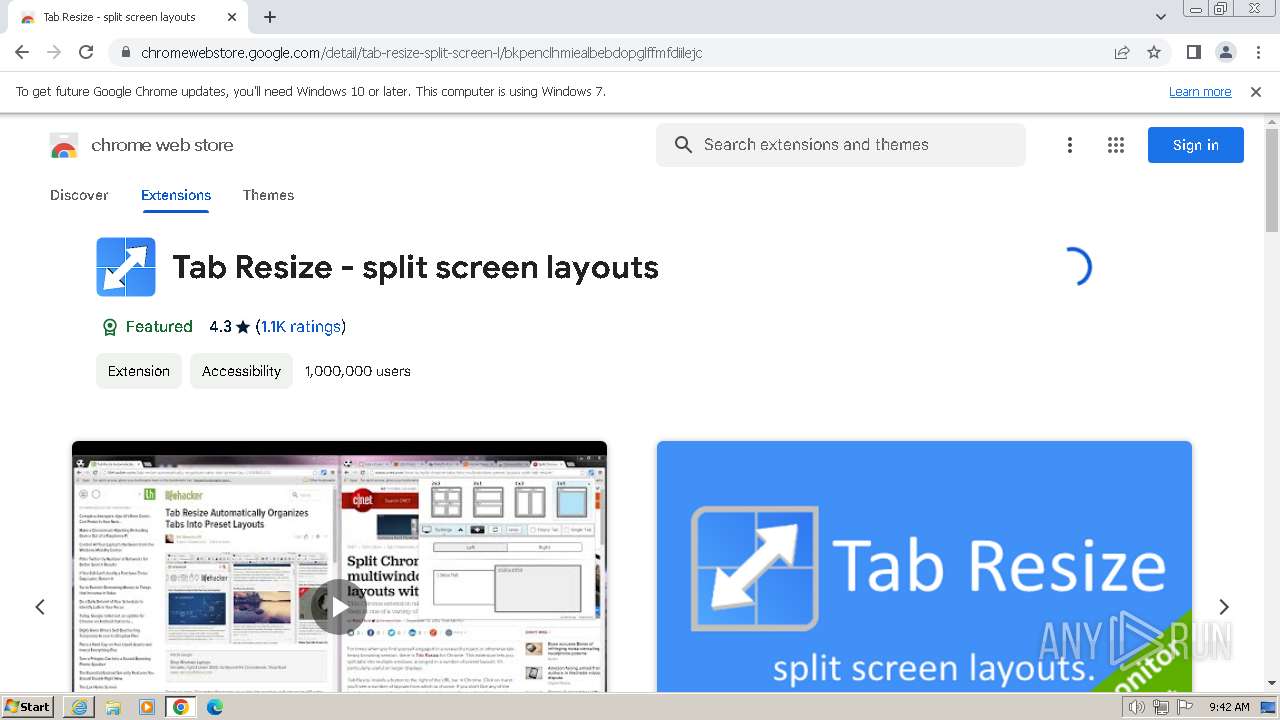
Task: Open the 1.1K ratings link
Action: (301, 326)
